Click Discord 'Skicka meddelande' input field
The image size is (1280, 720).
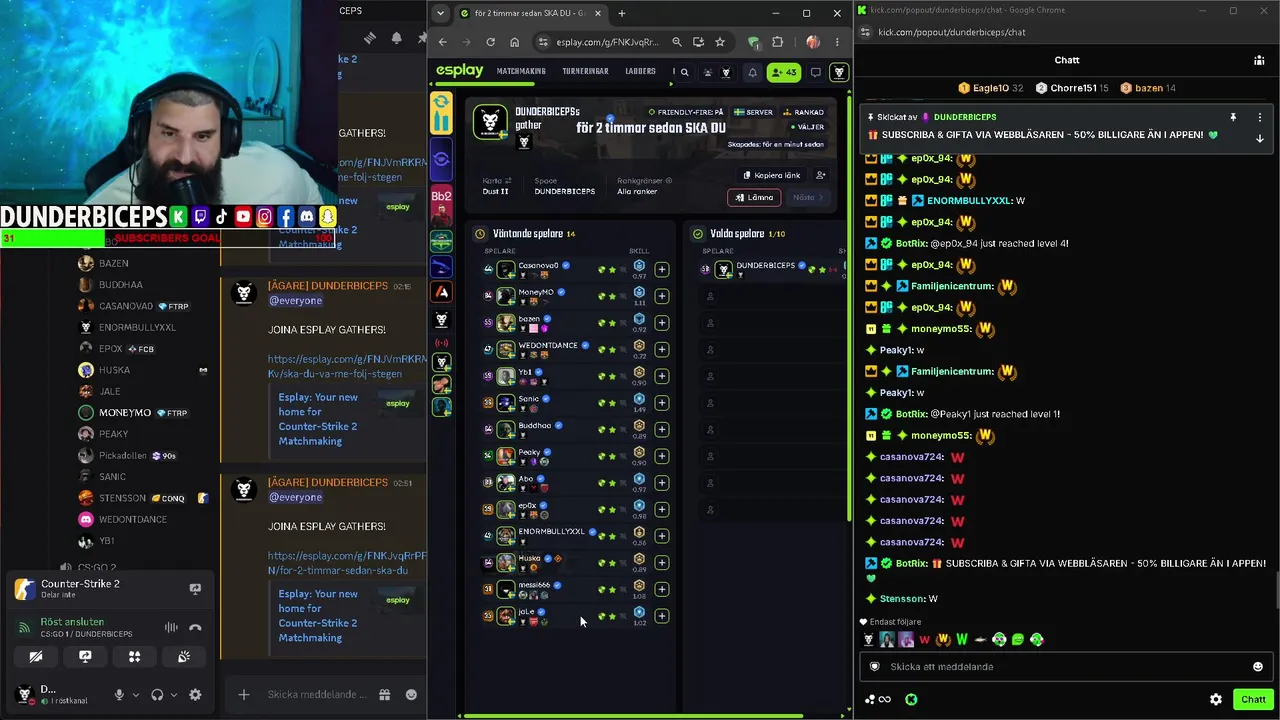tap(316, 695)
